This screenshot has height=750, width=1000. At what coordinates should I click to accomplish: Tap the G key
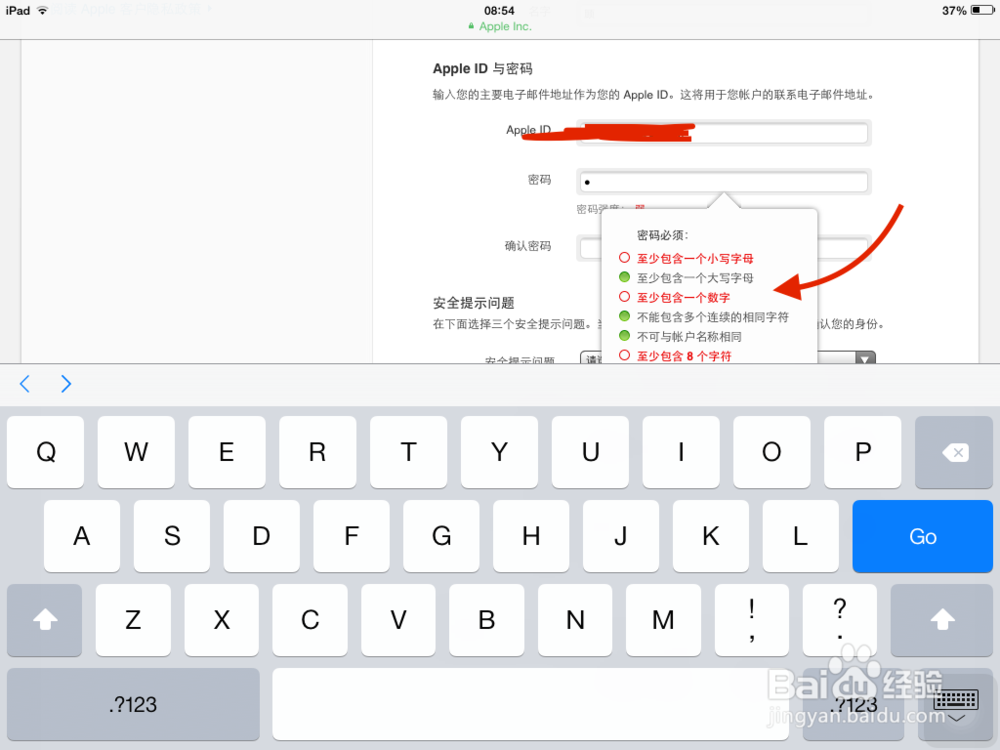point(441,536)
